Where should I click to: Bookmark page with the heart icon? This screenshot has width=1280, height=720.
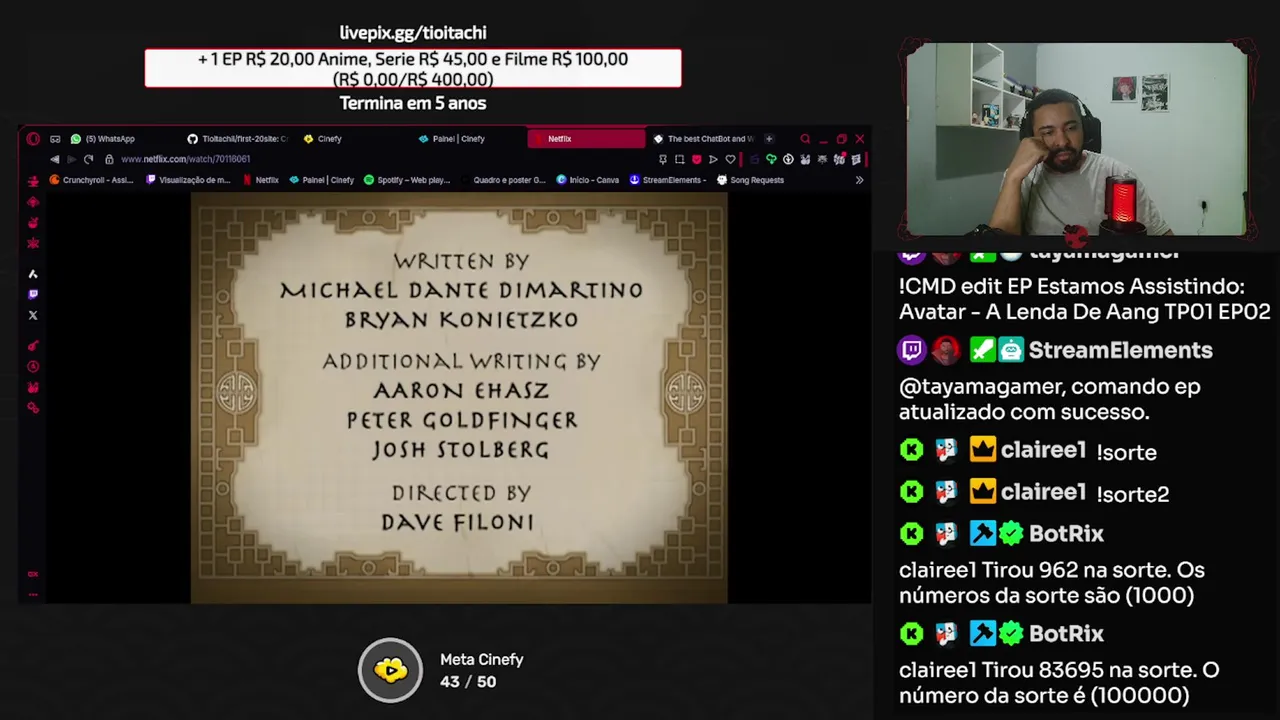(730, 159)
